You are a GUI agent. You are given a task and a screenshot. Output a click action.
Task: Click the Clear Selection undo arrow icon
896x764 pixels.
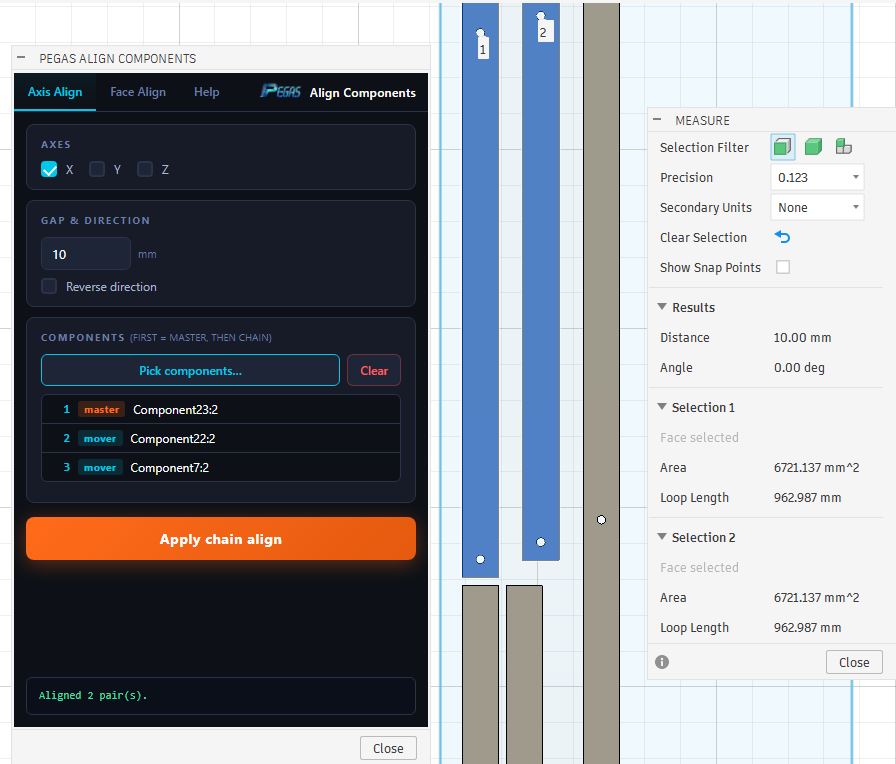click(782, 237)
